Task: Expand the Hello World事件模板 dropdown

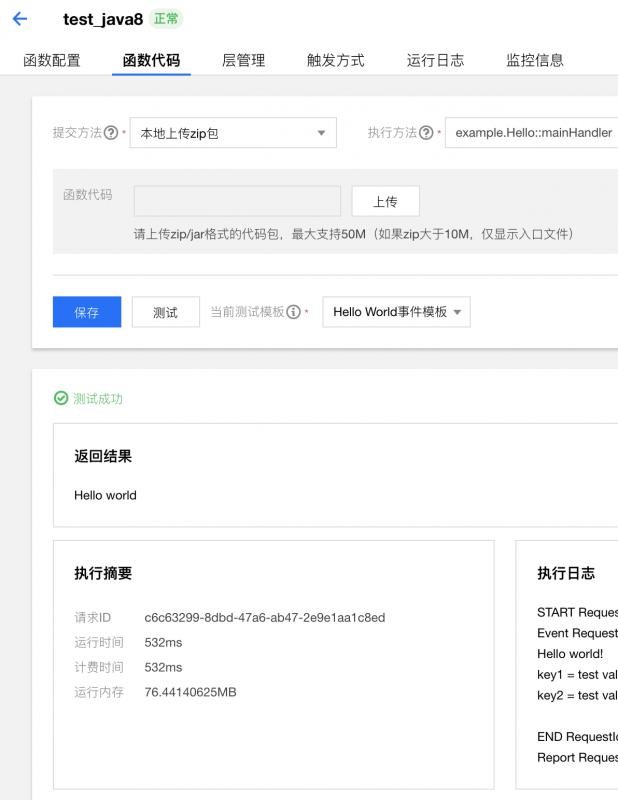Action: 397,312
